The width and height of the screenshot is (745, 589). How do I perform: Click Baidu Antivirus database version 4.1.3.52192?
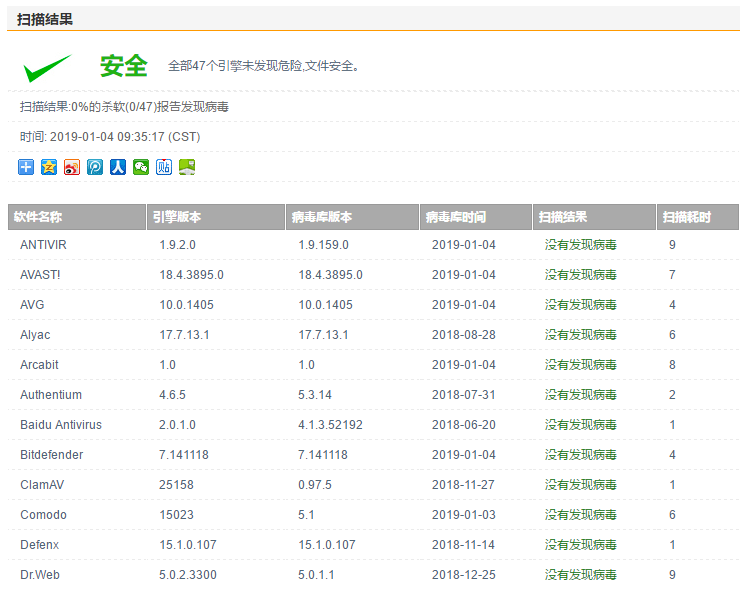click(330, 425)
